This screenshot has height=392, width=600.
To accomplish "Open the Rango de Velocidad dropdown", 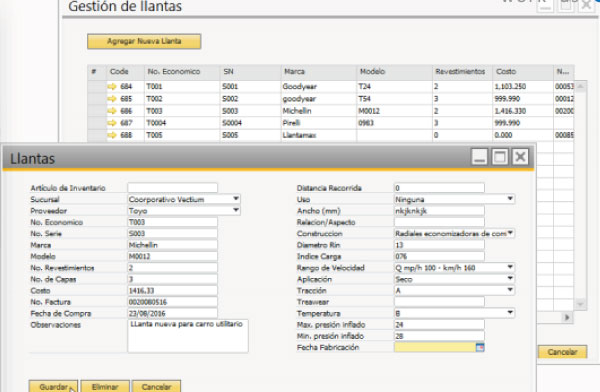I will point(510,267).
